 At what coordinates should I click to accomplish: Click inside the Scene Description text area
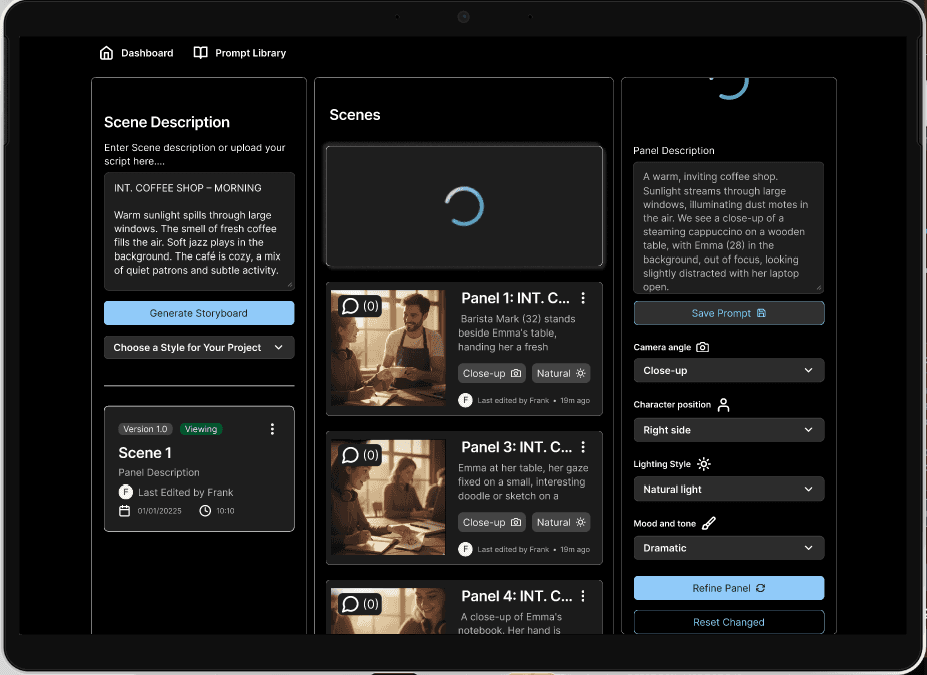point(199,231)
